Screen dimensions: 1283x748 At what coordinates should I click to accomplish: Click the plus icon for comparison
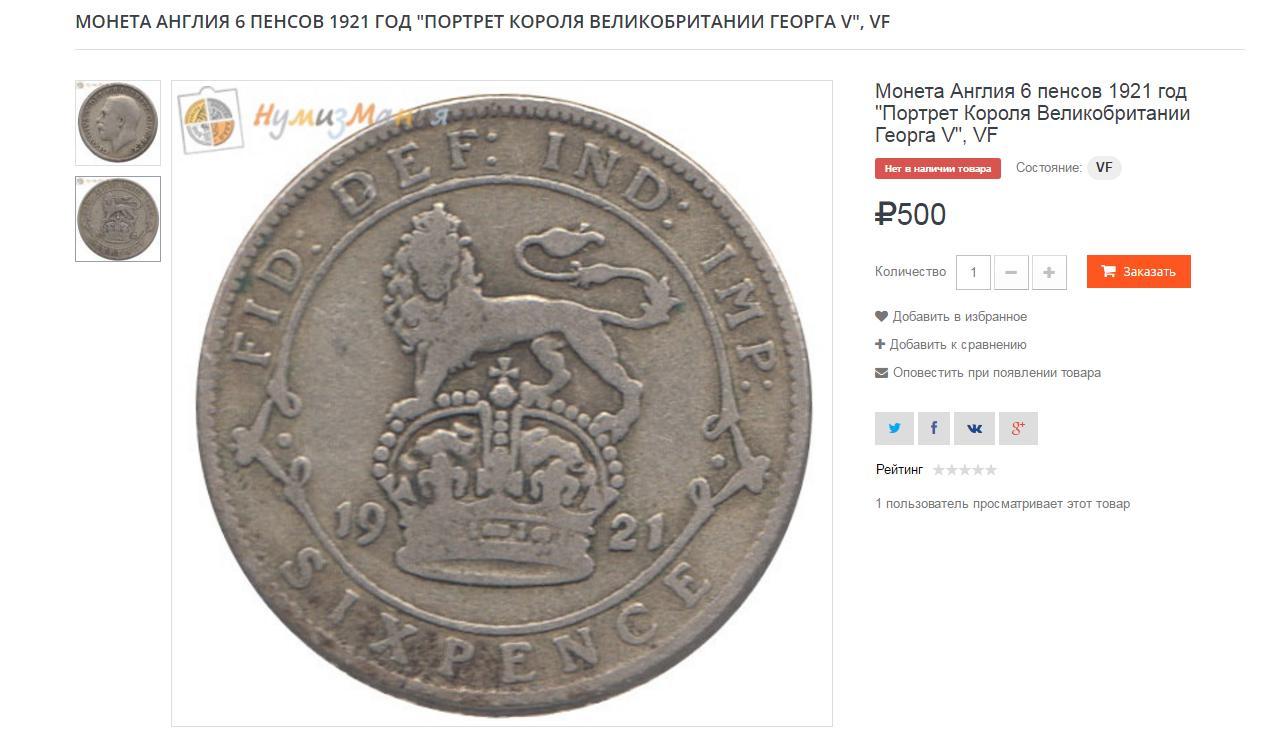pos(880,345)
